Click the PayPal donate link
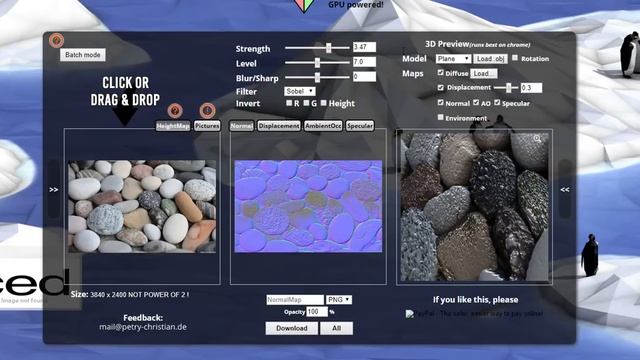This screenshot has height=360, width=640. point(474,313)
